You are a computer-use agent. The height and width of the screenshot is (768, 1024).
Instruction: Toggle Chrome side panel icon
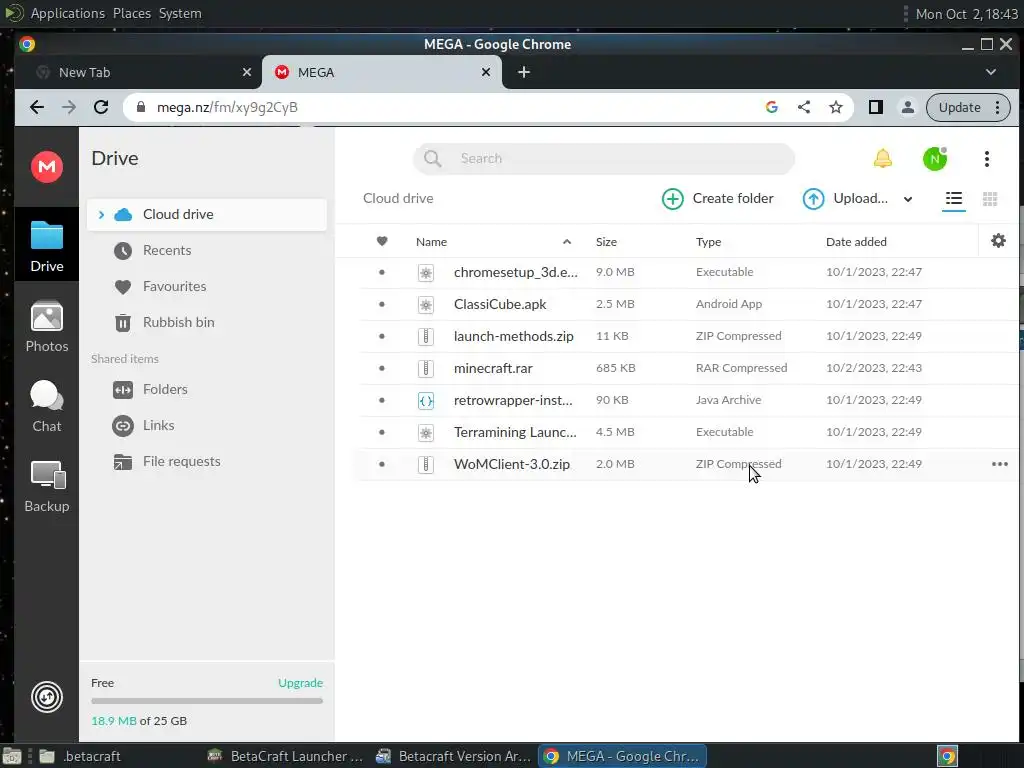pos(876,107)
